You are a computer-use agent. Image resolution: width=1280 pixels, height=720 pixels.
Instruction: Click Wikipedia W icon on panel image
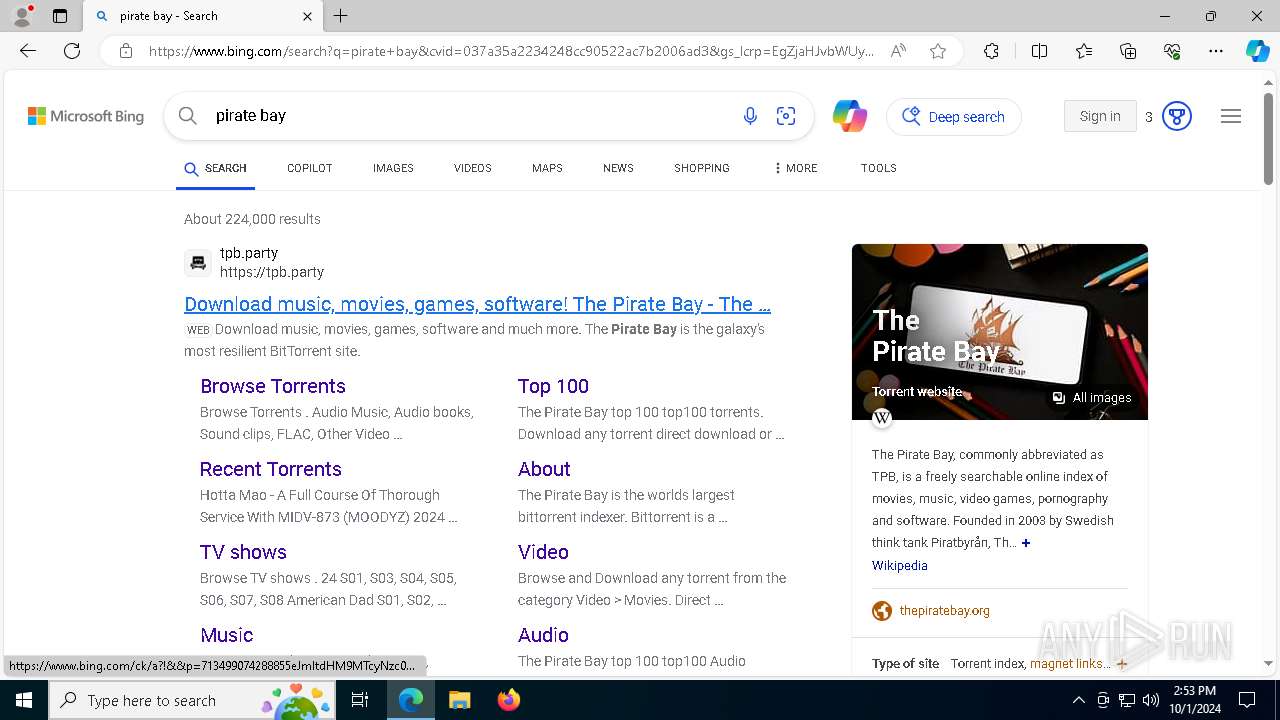tap(882, 418)
